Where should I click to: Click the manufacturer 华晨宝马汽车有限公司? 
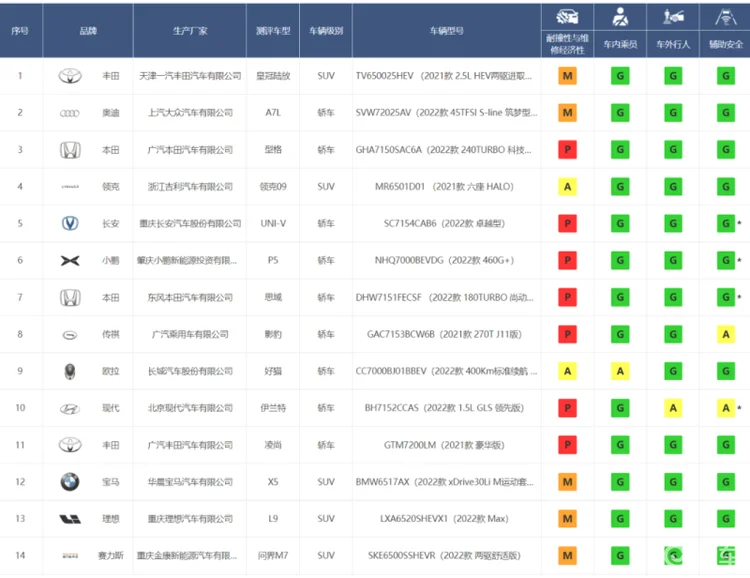tap(190, 482)
